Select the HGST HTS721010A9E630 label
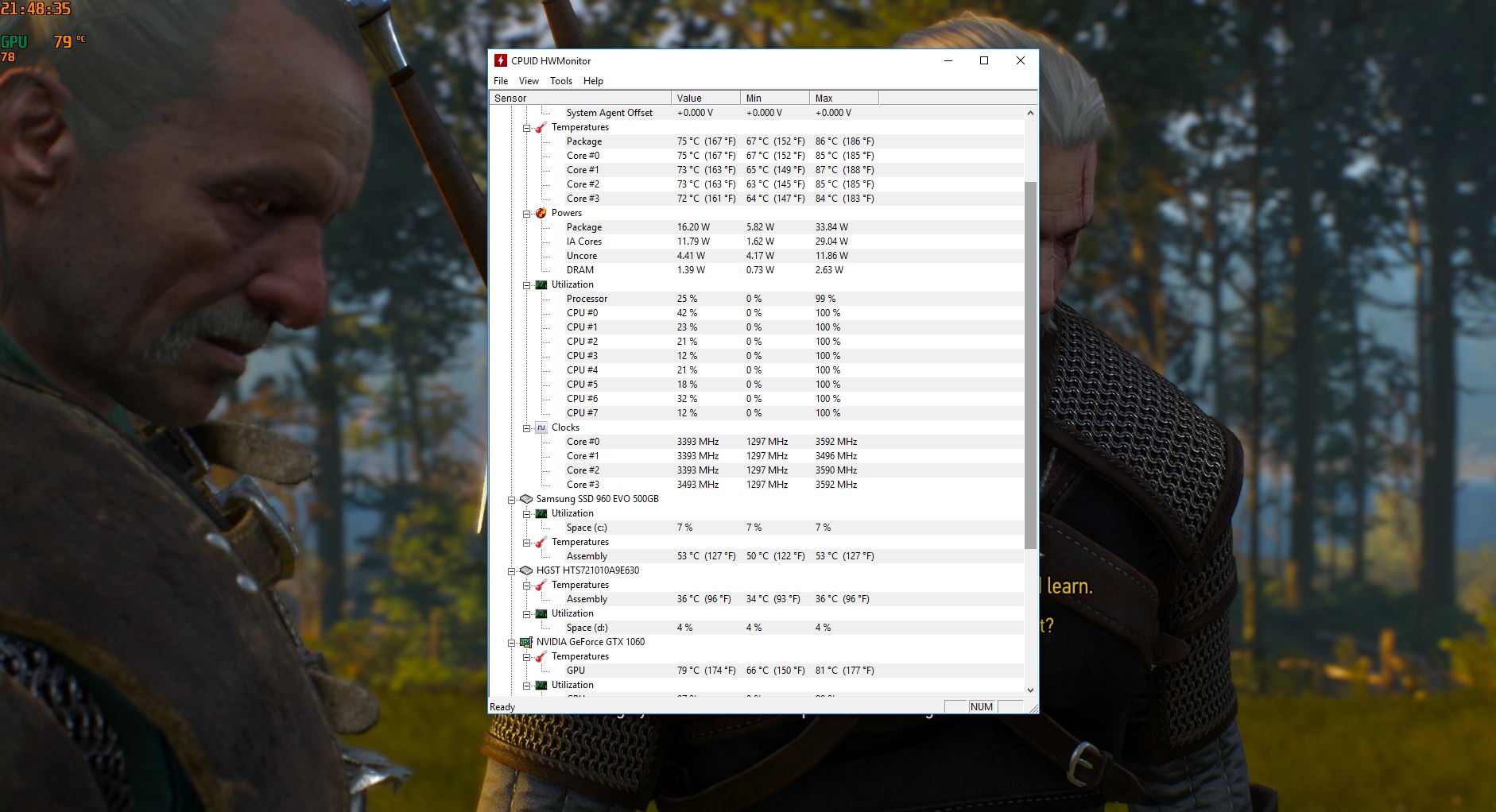 587,570
